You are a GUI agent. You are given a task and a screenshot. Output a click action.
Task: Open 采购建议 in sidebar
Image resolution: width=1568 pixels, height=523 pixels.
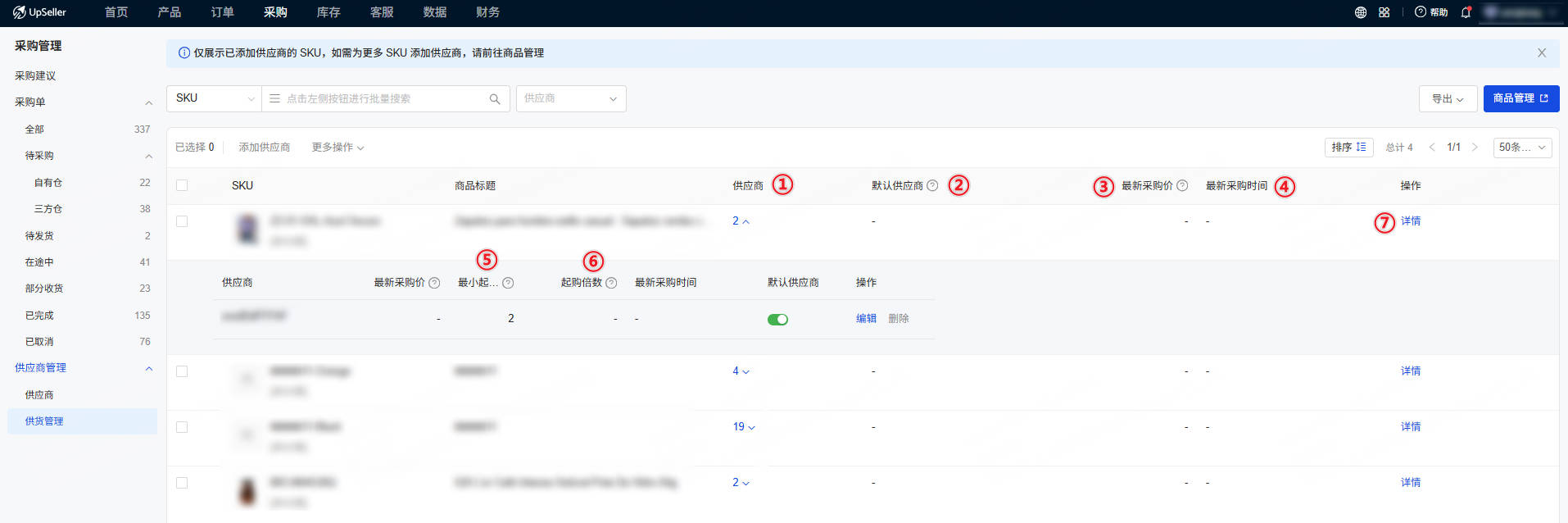click(x=35, y=76)
